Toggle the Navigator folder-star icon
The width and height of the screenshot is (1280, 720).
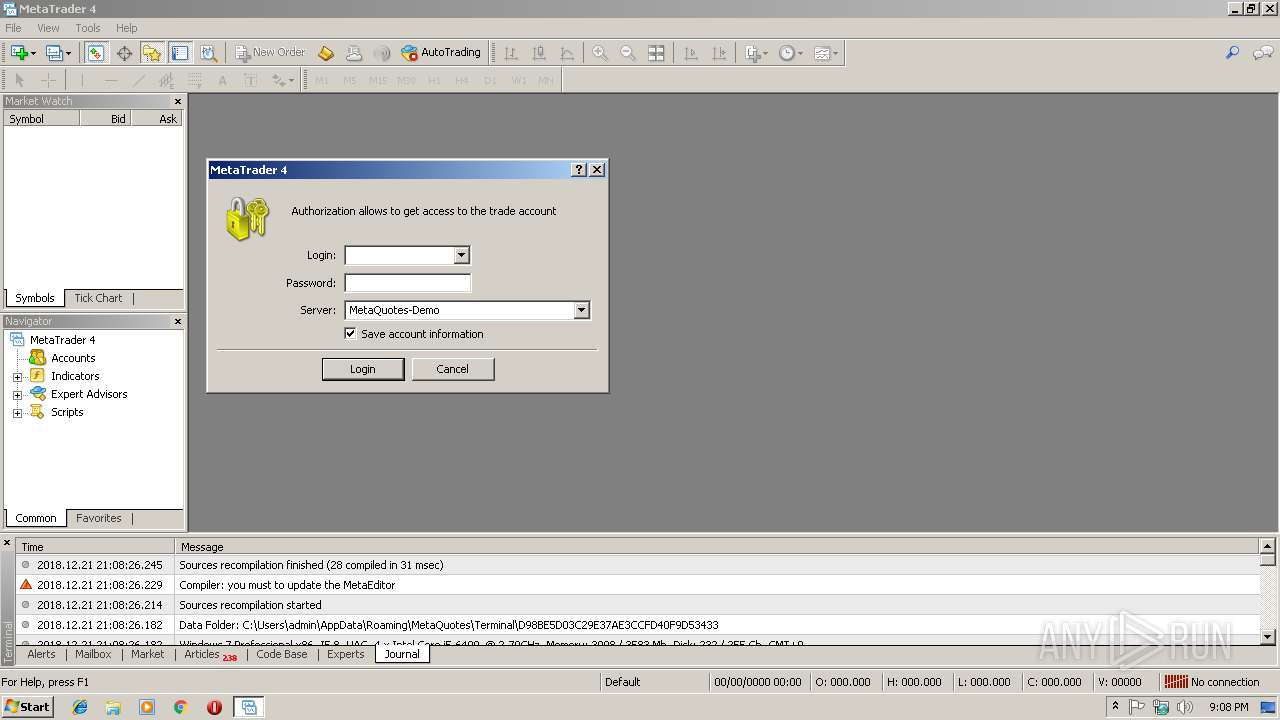[152, 53]
